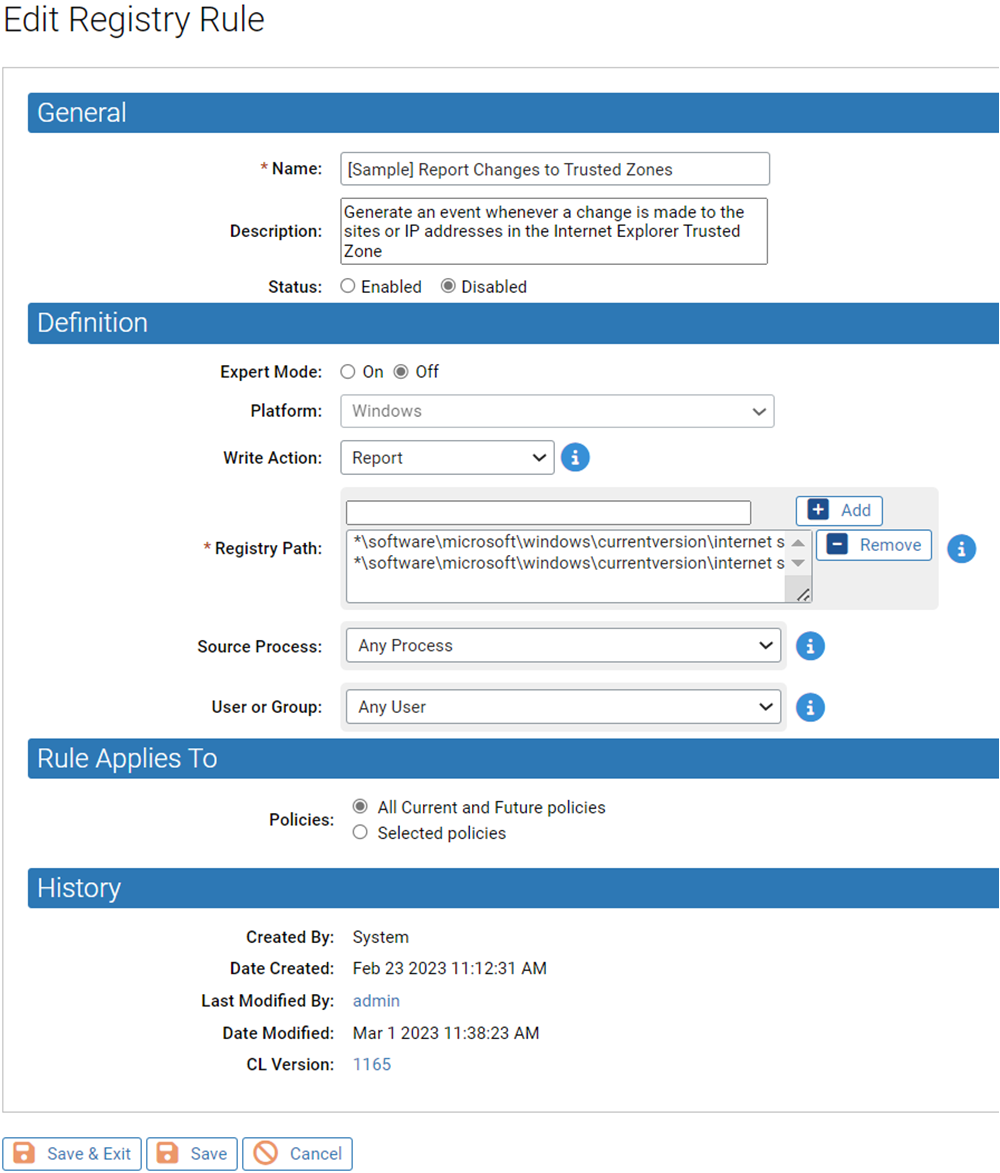View info about Source Process setting

coord(810,646)
